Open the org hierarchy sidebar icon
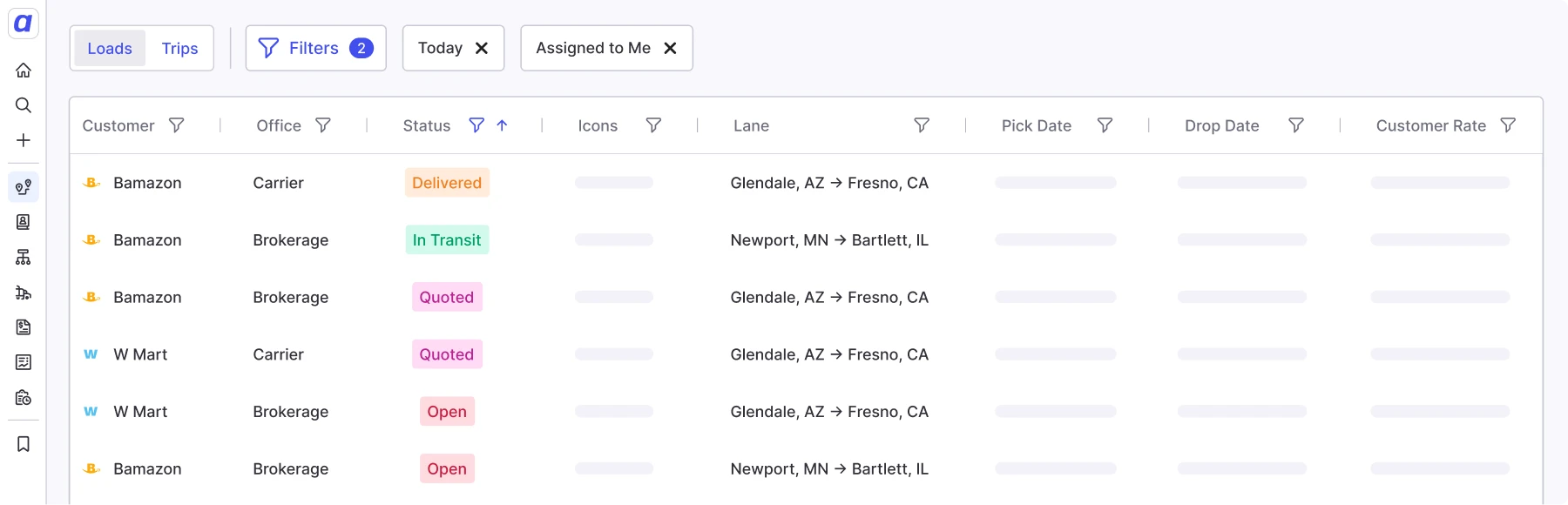This screenshot has width=1568, height=505. point(24,257)
